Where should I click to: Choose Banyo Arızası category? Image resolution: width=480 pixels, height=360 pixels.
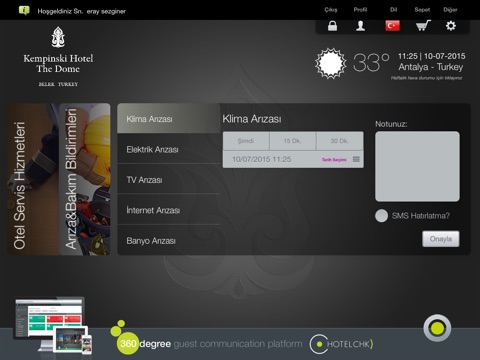point(169,240)
